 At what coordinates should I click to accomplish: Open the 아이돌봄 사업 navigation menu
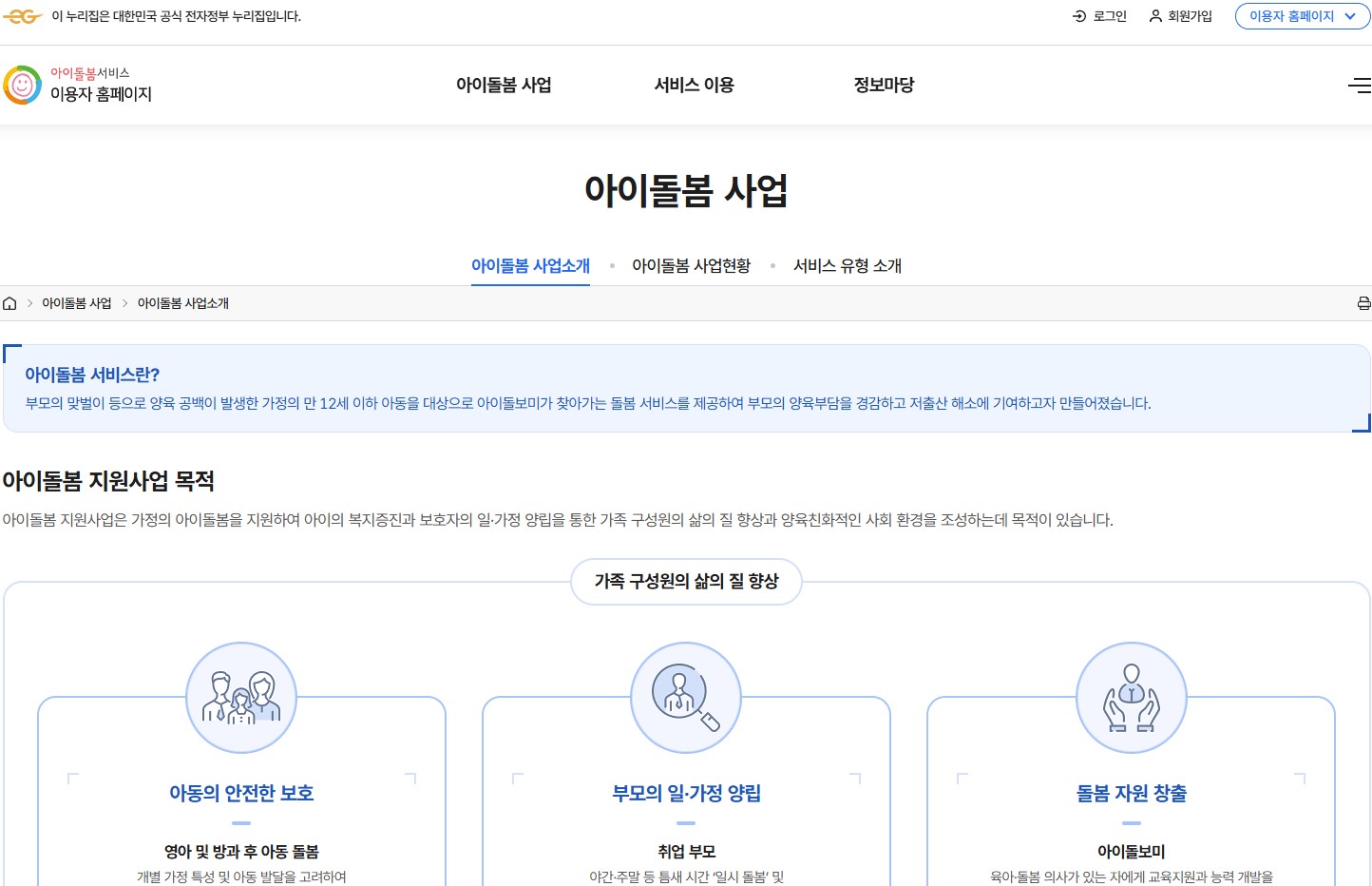(505, 85)
